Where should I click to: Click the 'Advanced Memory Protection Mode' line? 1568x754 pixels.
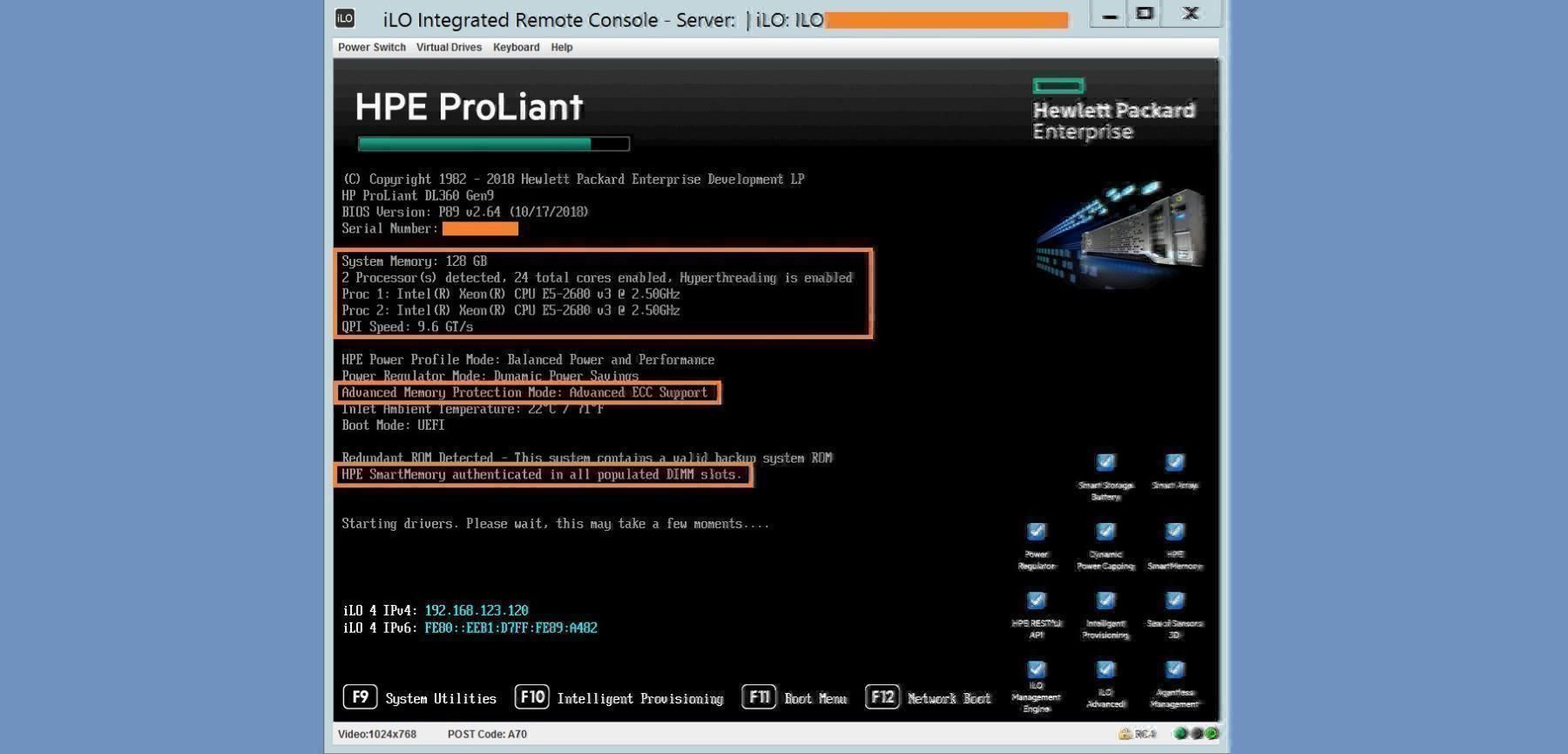click(x=524, y=392)
